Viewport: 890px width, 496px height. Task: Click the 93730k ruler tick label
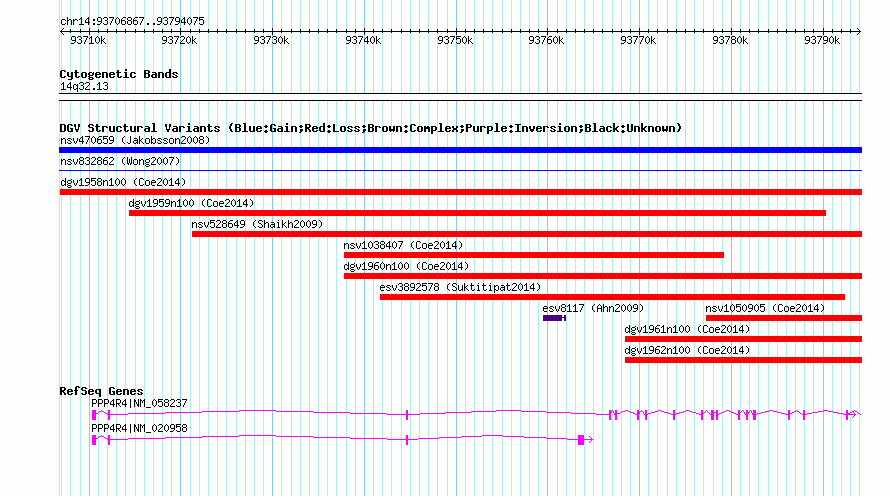pyautogui.click(x=271, y=40)
